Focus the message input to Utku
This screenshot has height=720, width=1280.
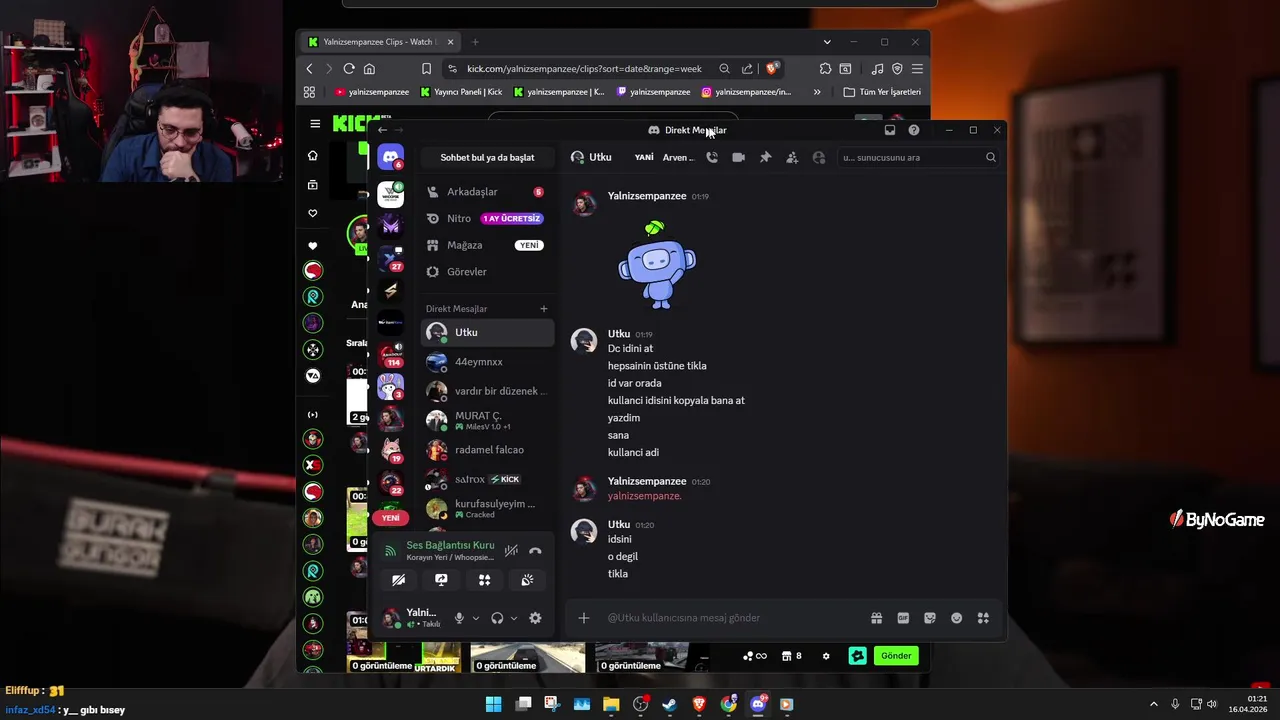(733, 618)
